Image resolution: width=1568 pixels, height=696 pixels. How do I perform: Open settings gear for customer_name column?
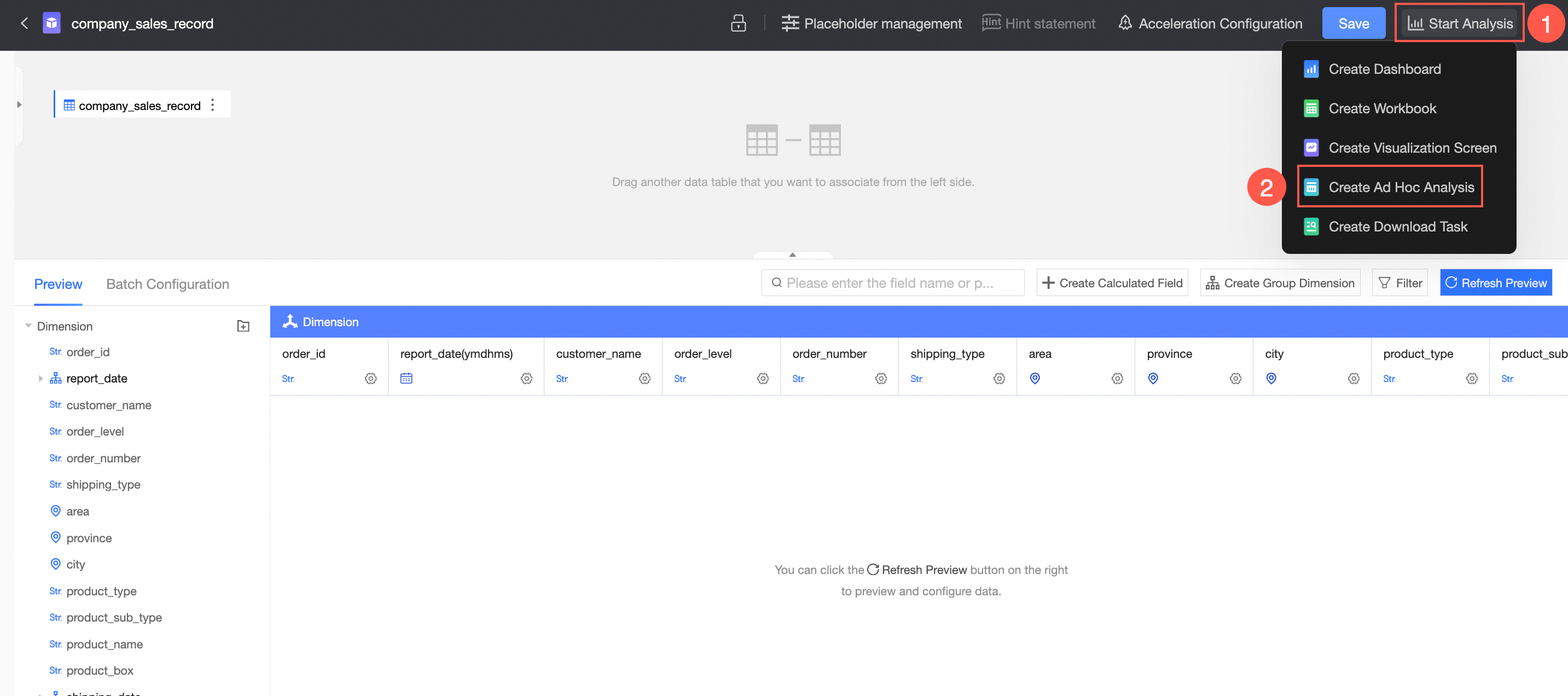coord(644,379)
